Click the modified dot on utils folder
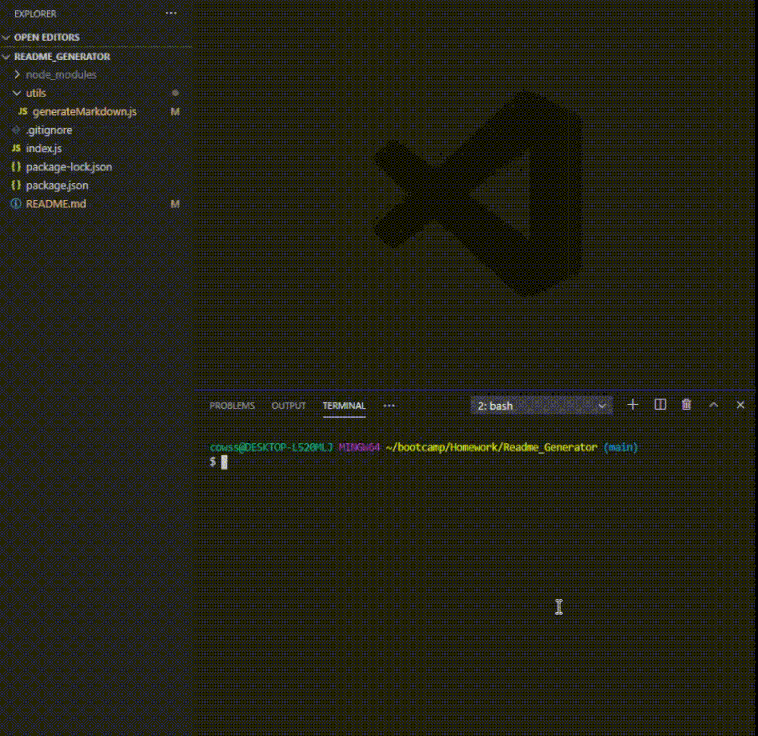This screenshot has height=736, width=758. point(175,93)
